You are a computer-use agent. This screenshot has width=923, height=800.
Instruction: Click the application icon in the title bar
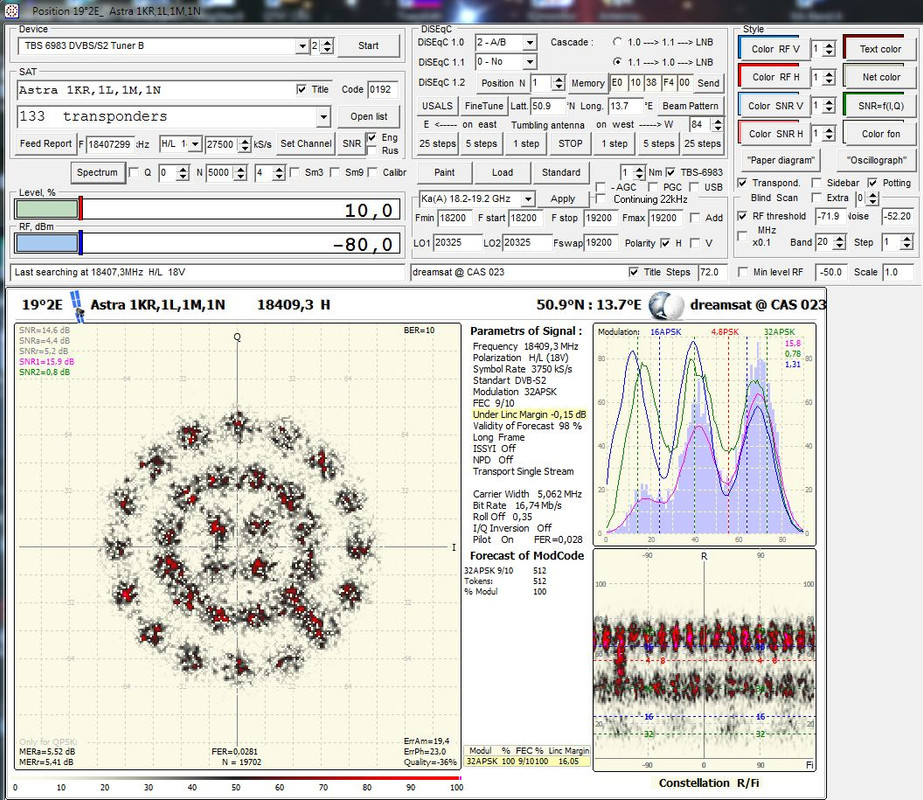(11, 11)
